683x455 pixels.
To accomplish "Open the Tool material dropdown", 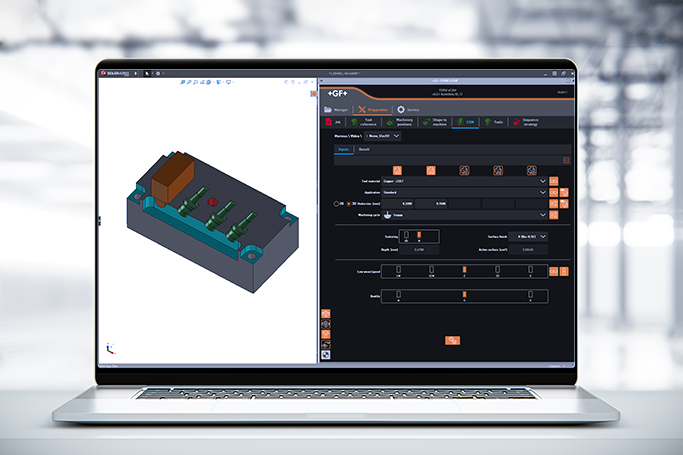I will (542, 180).
